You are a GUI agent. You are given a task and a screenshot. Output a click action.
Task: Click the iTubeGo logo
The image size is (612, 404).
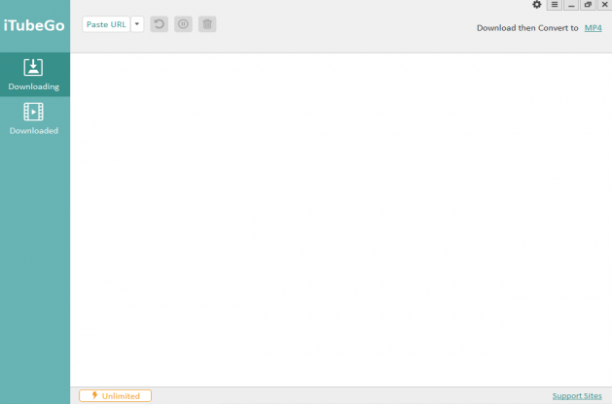coord(34,25)
